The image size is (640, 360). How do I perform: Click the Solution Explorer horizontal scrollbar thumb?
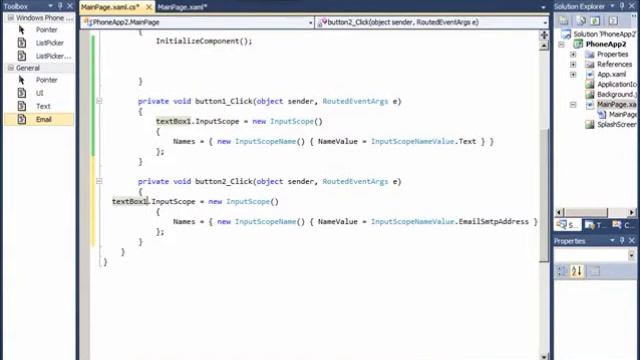click(x=586, y=212)
